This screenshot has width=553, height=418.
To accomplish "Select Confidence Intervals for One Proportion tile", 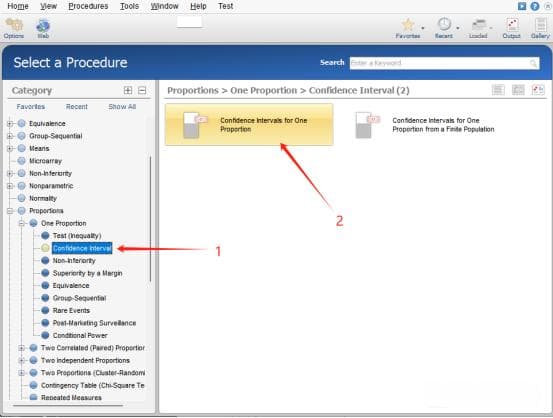I will (x=249, y=125).
